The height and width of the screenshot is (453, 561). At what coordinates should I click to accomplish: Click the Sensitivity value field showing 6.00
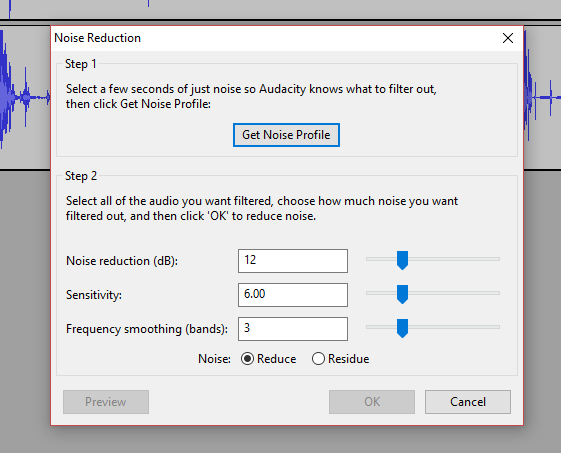point(293,295)
